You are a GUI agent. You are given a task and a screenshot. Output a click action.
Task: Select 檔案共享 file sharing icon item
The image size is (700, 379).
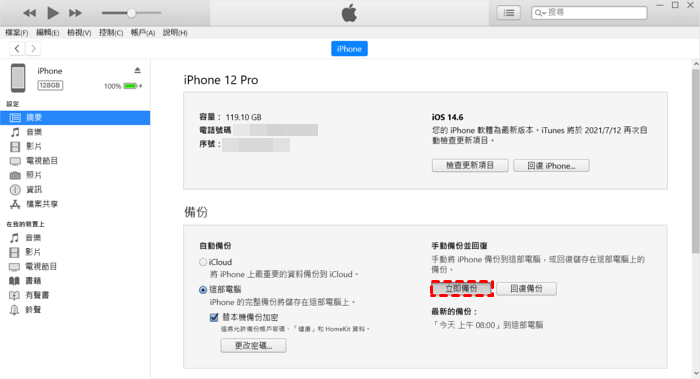click(x=15, y=204)
